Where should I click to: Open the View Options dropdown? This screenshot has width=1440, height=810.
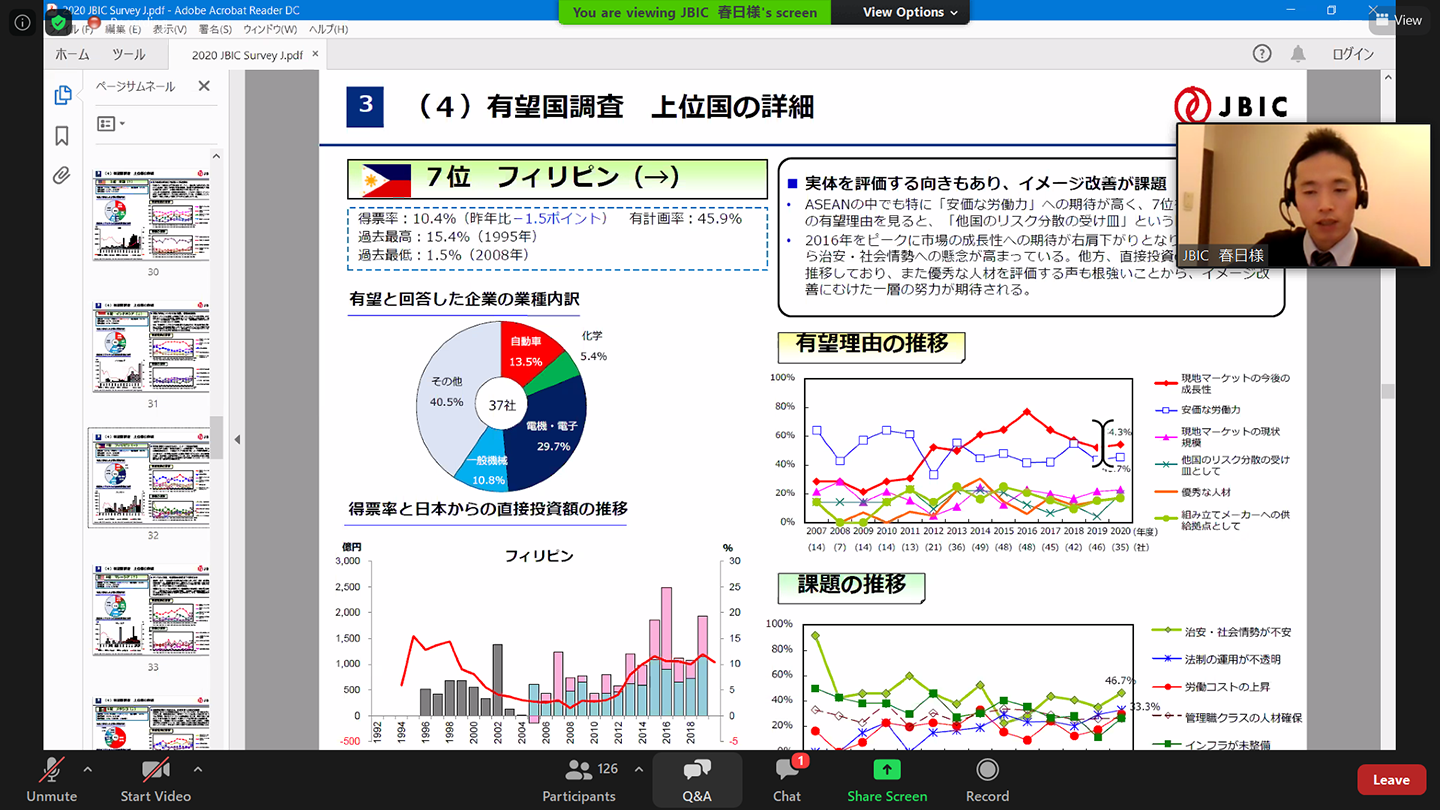coord(910,12)
